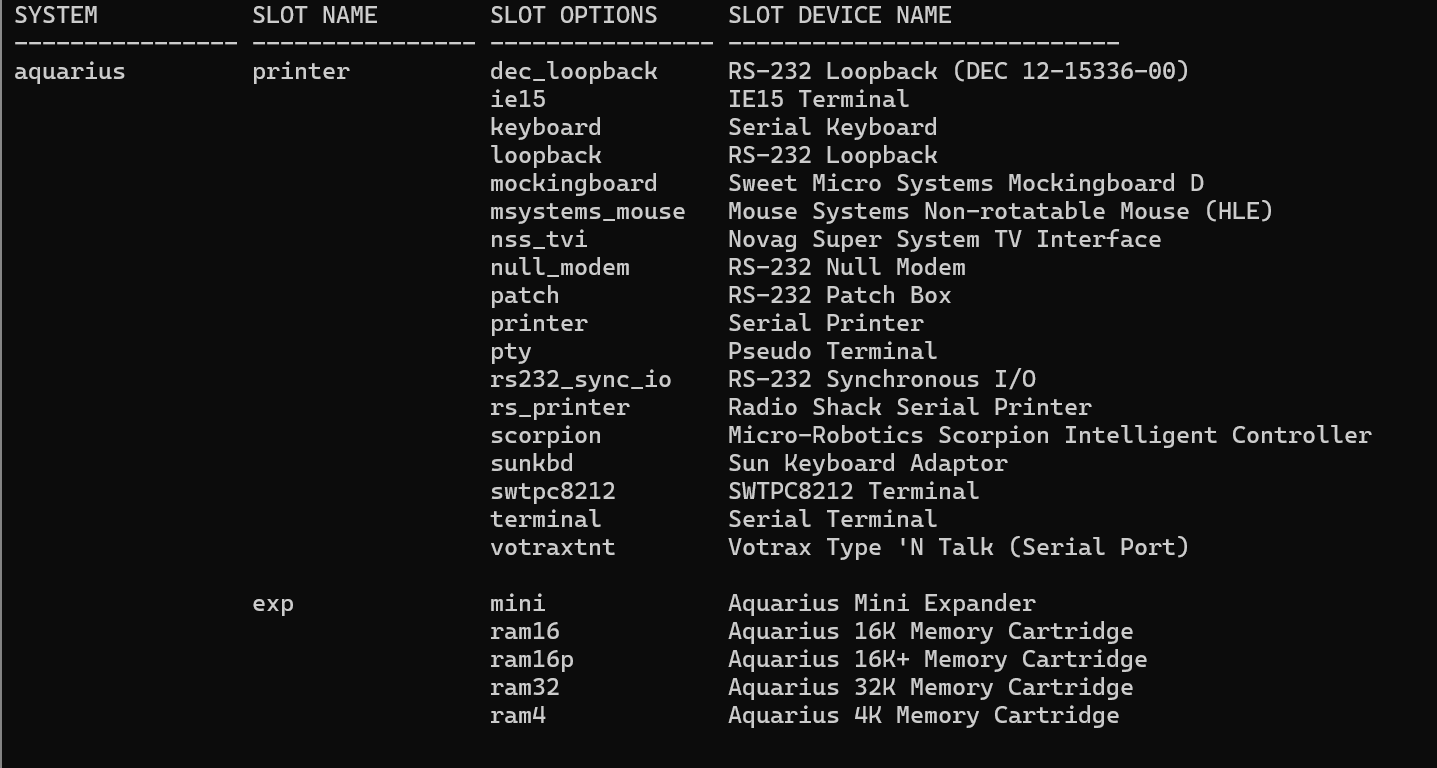This screenshot has height=768, width=1437.
Task: Select Aquarius Mini Expander device name
Action: pyautogui.click(x=882, y=603)
